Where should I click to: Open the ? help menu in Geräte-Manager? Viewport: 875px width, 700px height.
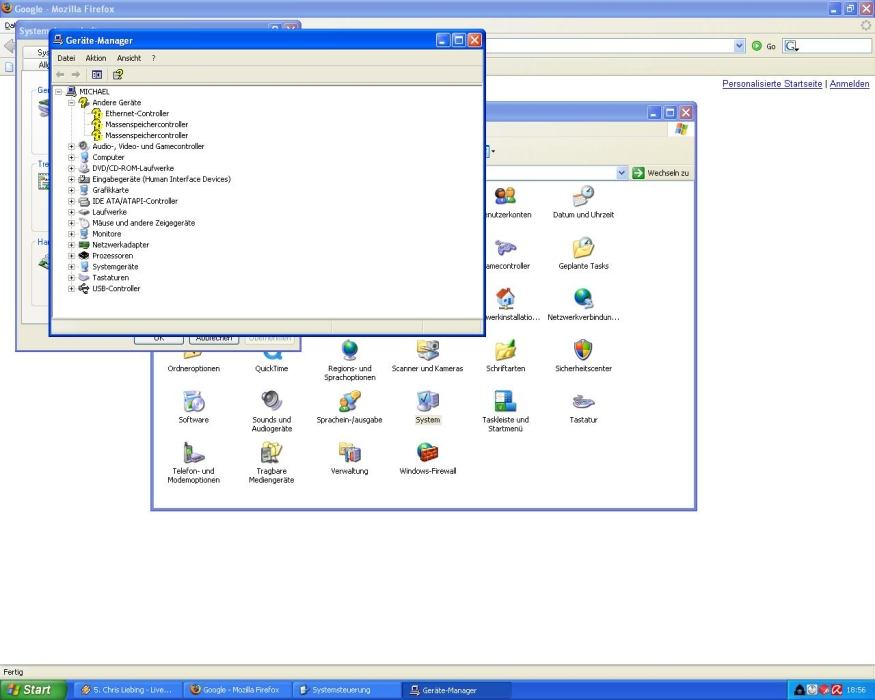coord(153,58)
